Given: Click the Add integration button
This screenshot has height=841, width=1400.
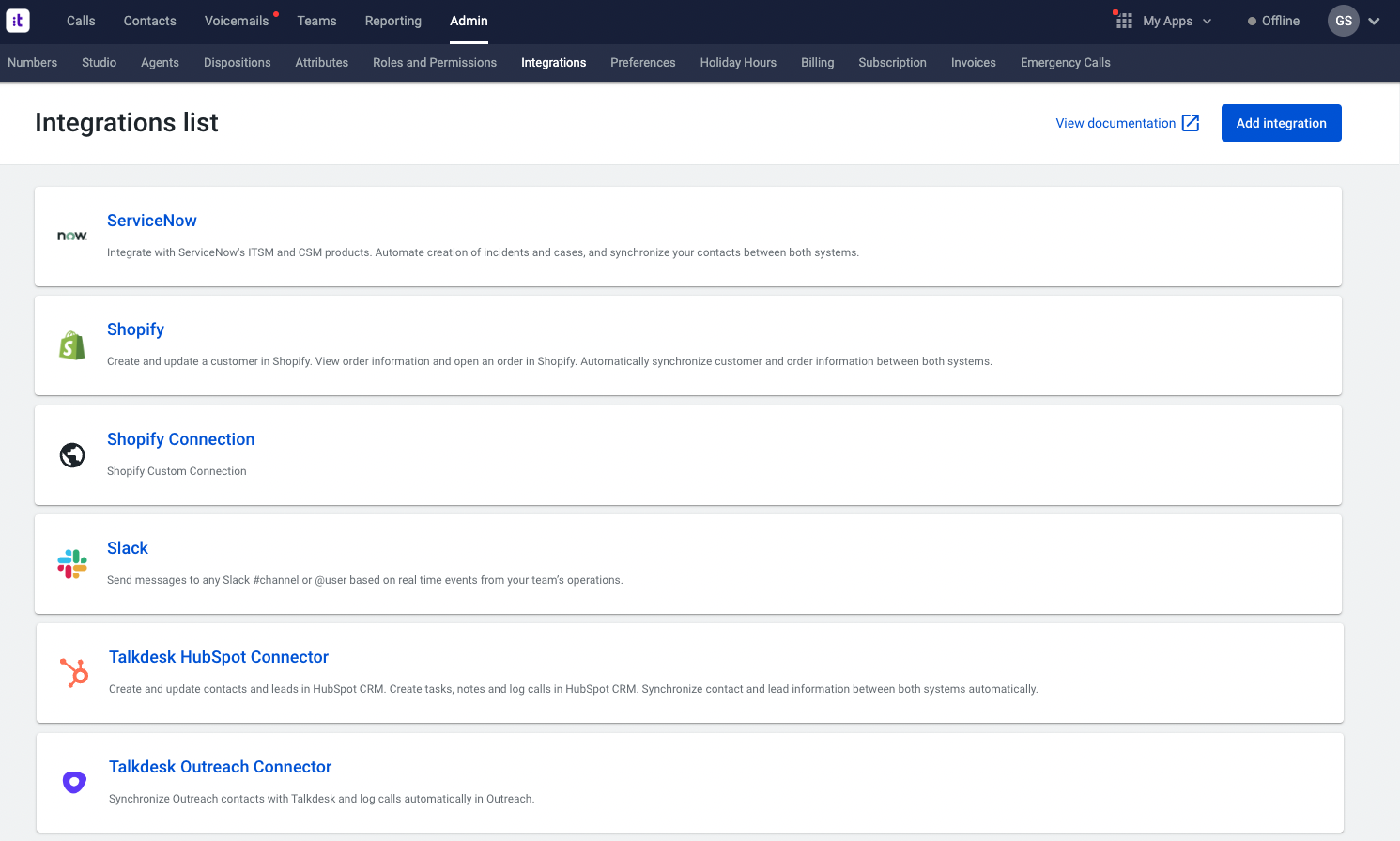Looking at the screenshot, I should pos(1282,123).
